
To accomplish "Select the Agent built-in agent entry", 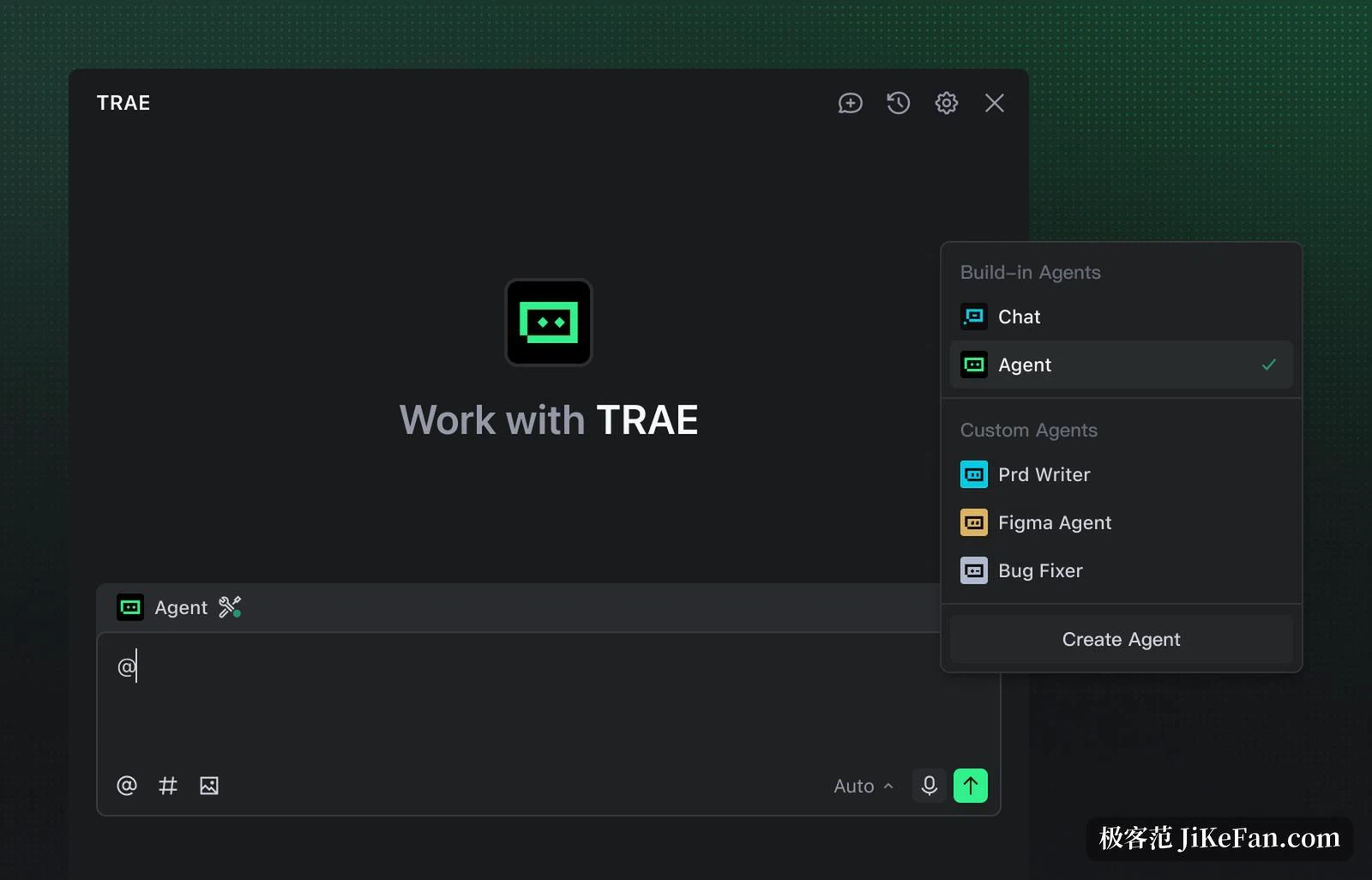I will pos(1121,365).
